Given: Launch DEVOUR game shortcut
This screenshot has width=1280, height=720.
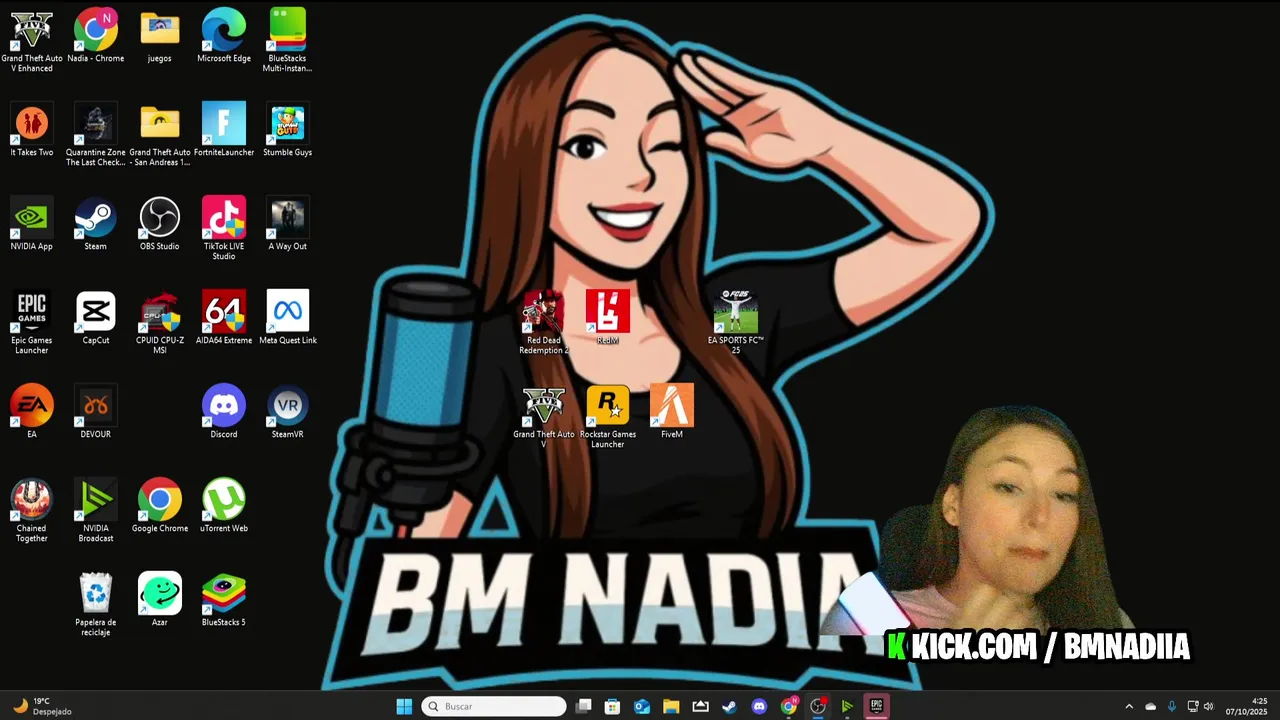Looking at the screenshot, I should [96, 412].
